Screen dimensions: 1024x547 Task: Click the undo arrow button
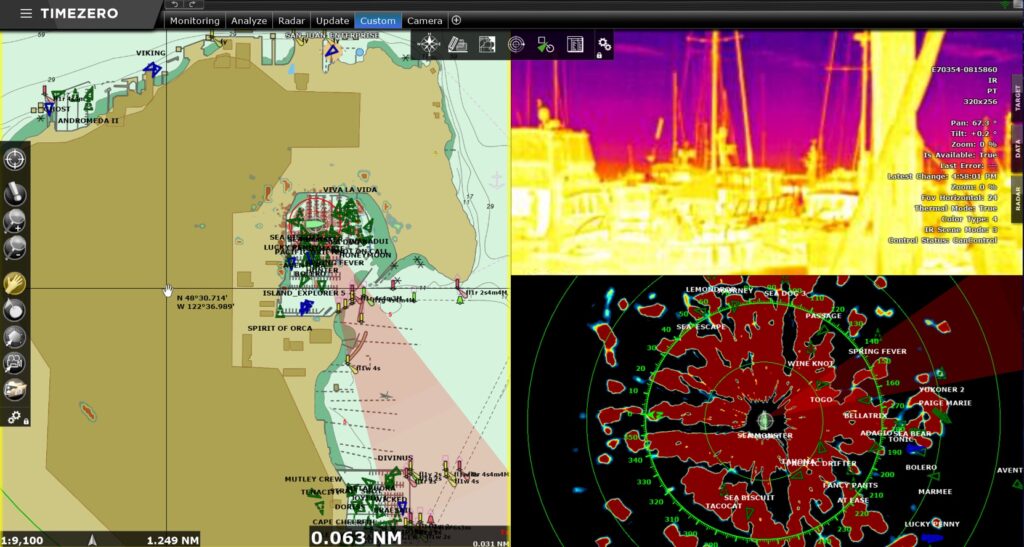click(174, 5)
